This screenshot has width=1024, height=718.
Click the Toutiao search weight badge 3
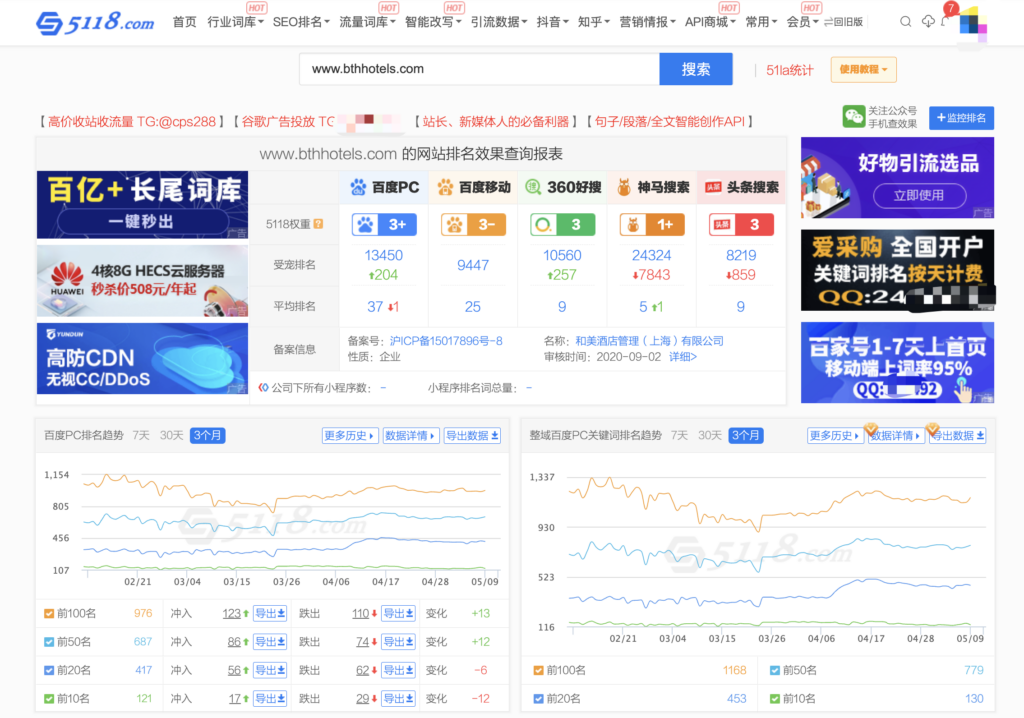tap(741, 225)
